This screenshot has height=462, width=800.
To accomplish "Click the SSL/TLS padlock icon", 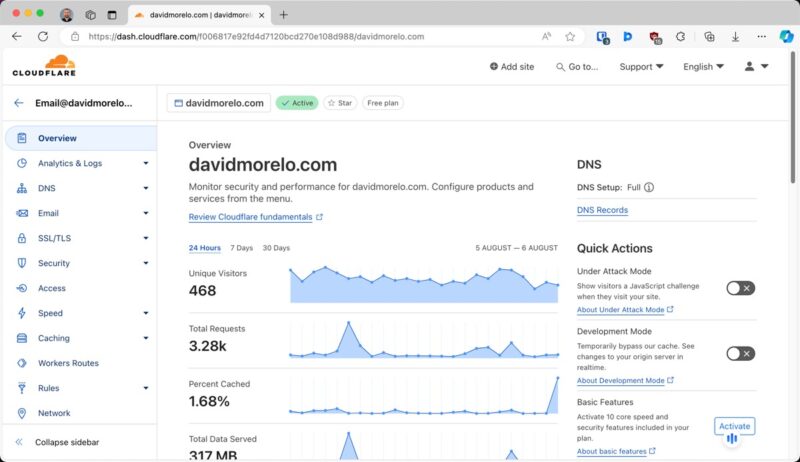I will pos(21,238).
